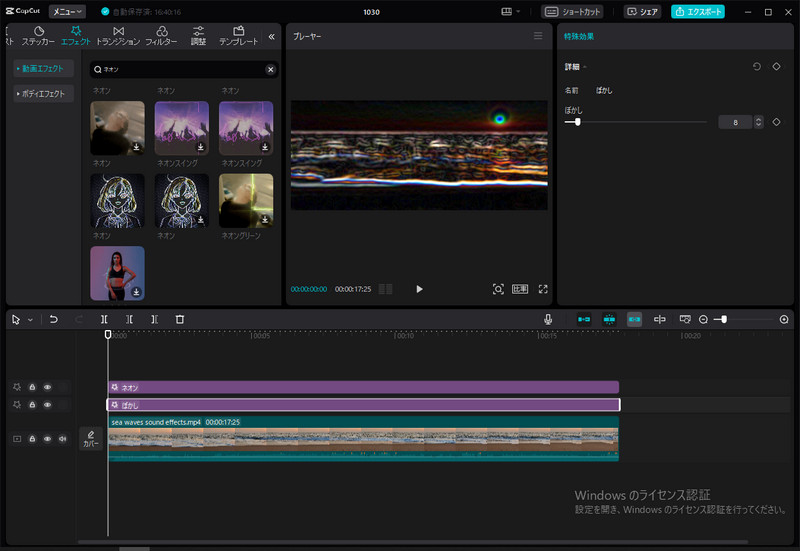Open the selection tool dropdown arrow
Screen dimensions: 800x551
pyautogui.click(x=30, y=320)
